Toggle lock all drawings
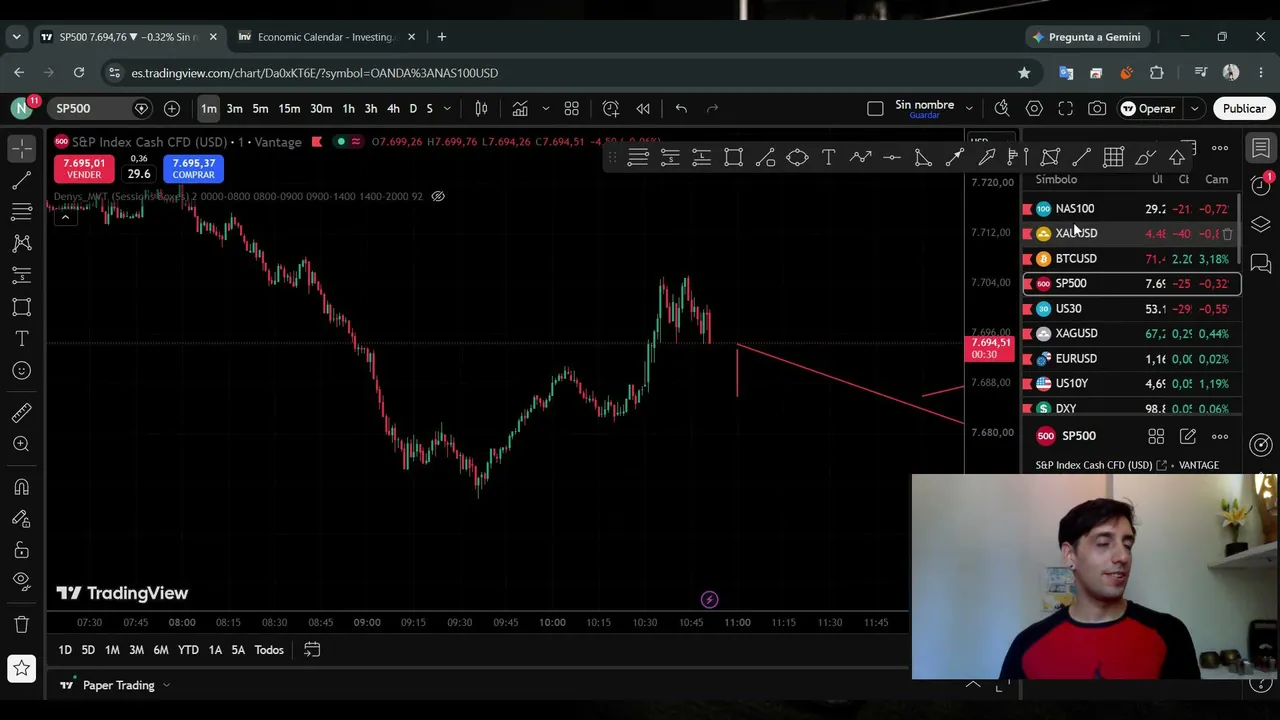The width and height of the screenshot is (1280, 720). tap(22, 551)
